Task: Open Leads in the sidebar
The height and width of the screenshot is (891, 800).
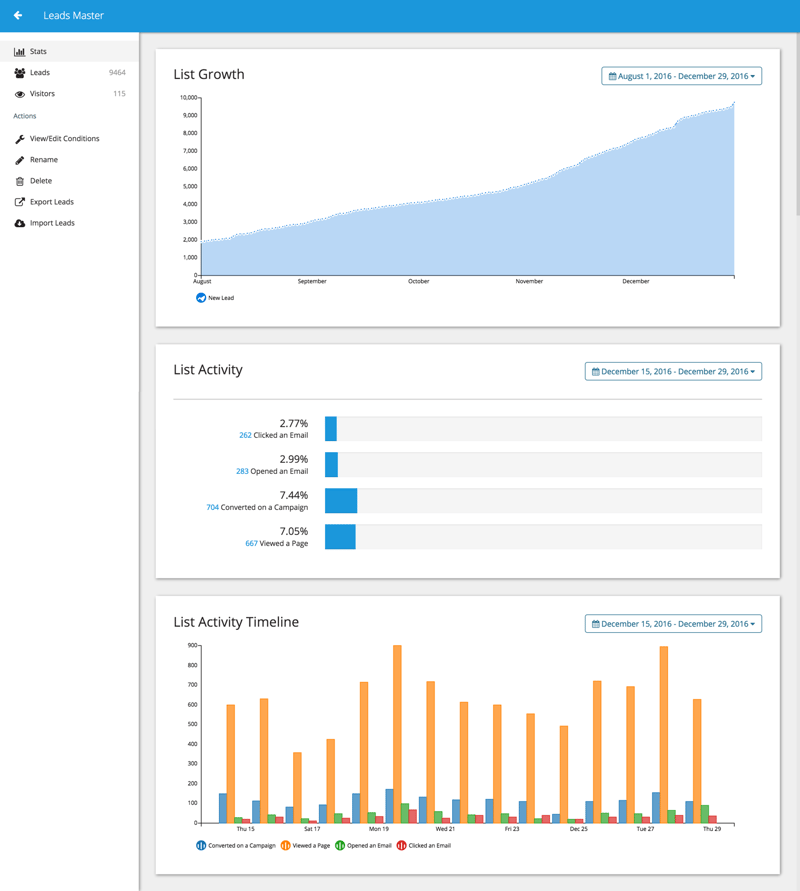Action: coord(69,73)
